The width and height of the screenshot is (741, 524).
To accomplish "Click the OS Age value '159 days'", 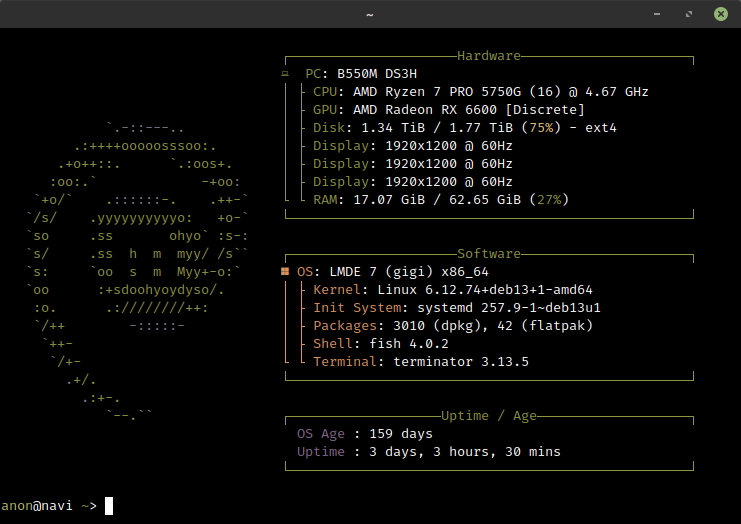I will tap(401, 434).
